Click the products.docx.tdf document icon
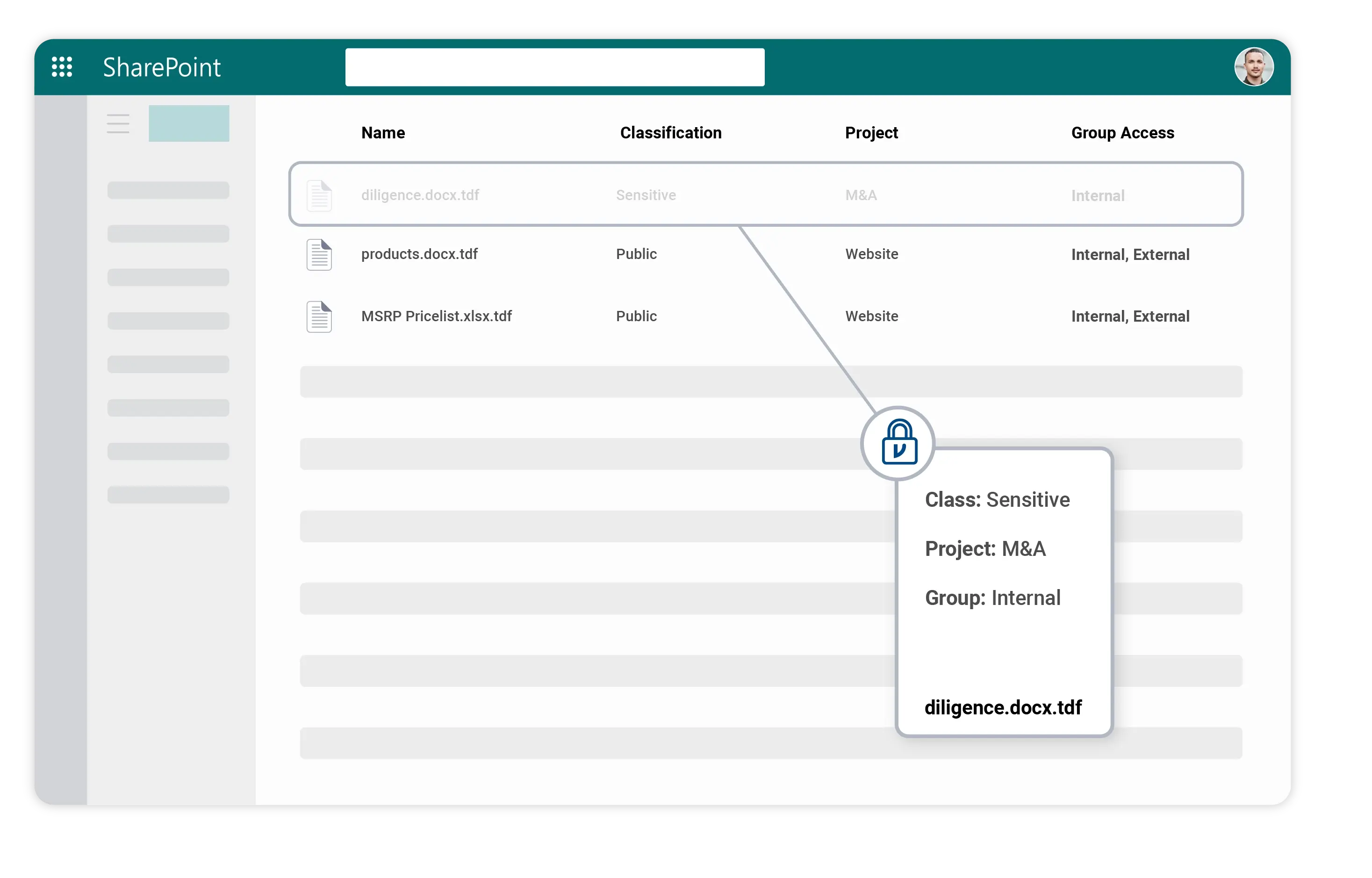Screen dimensions: 1372x878 (x=319, y=254)
